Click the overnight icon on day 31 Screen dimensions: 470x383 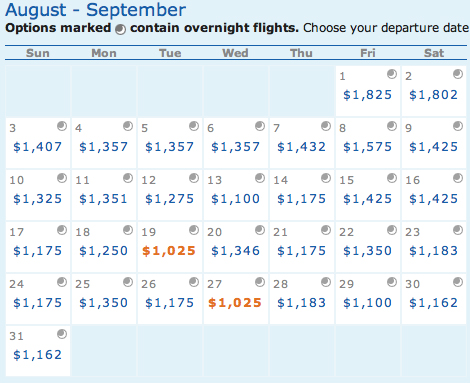[62, 334]
